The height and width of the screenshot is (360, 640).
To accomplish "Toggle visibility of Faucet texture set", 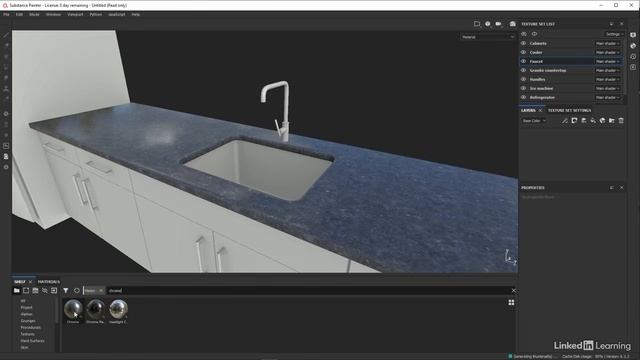I will pos(523,61).
